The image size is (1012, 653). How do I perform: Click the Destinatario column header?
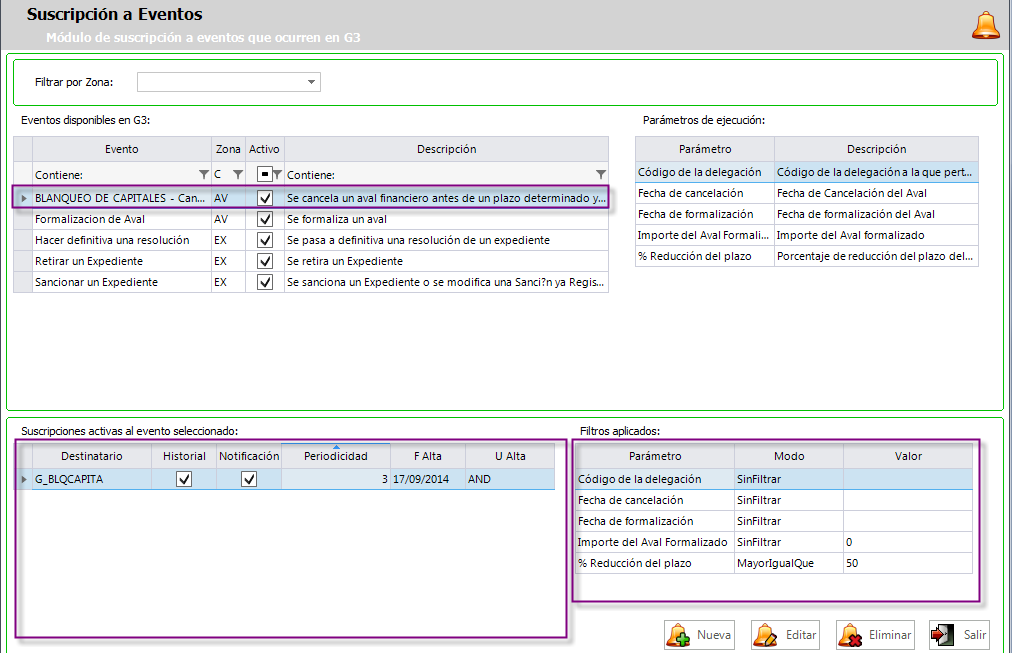(91, 456)
